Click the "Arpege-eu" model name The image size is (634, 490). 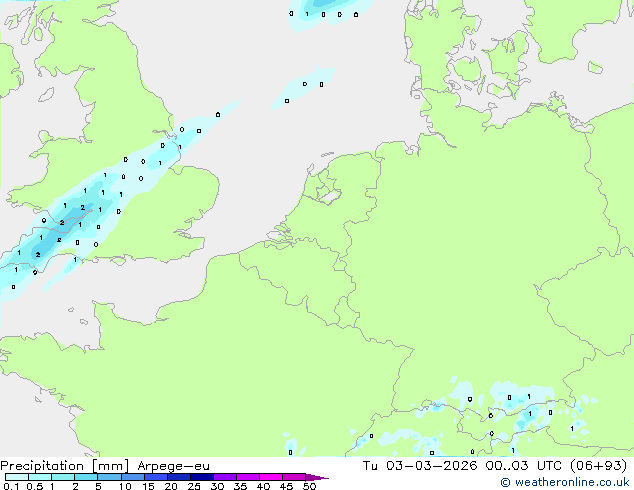click(x=173, y=467)
